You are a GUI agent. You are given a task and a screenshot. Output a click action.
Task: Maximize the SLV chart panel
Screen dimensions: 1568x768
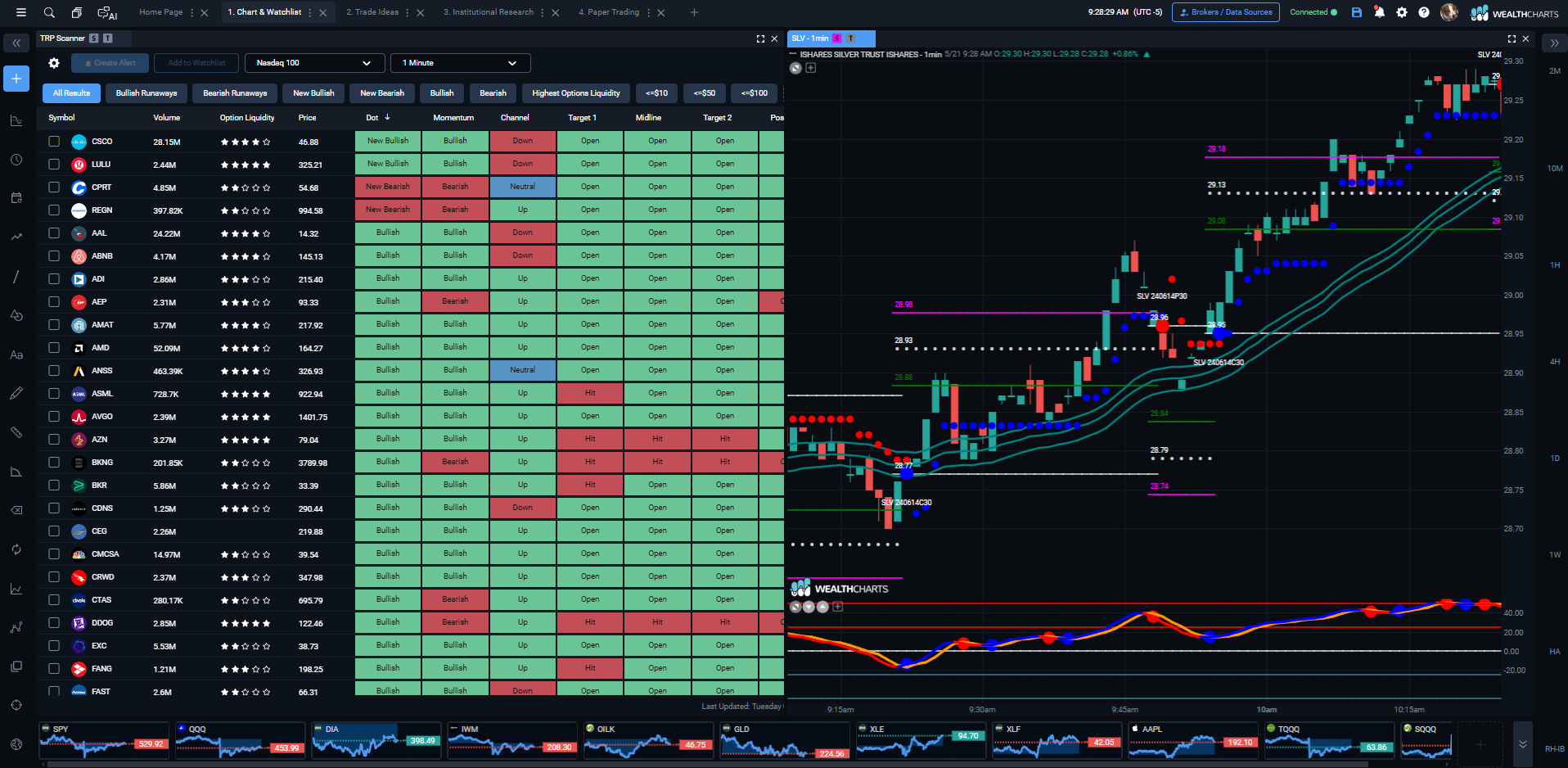[x=1512, y=38]
